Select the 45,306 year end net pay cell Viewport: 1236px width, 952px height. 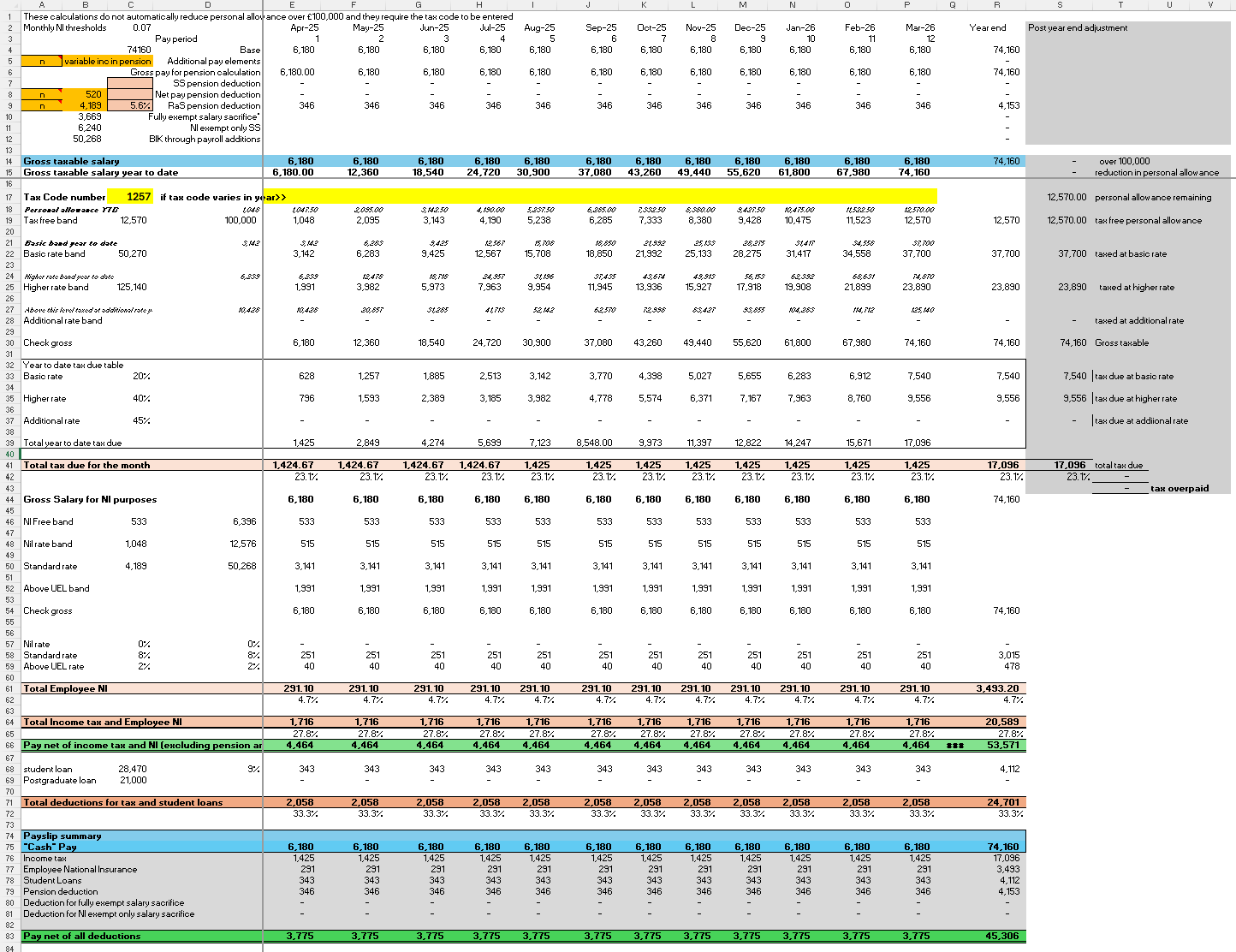click(1003, 936)
